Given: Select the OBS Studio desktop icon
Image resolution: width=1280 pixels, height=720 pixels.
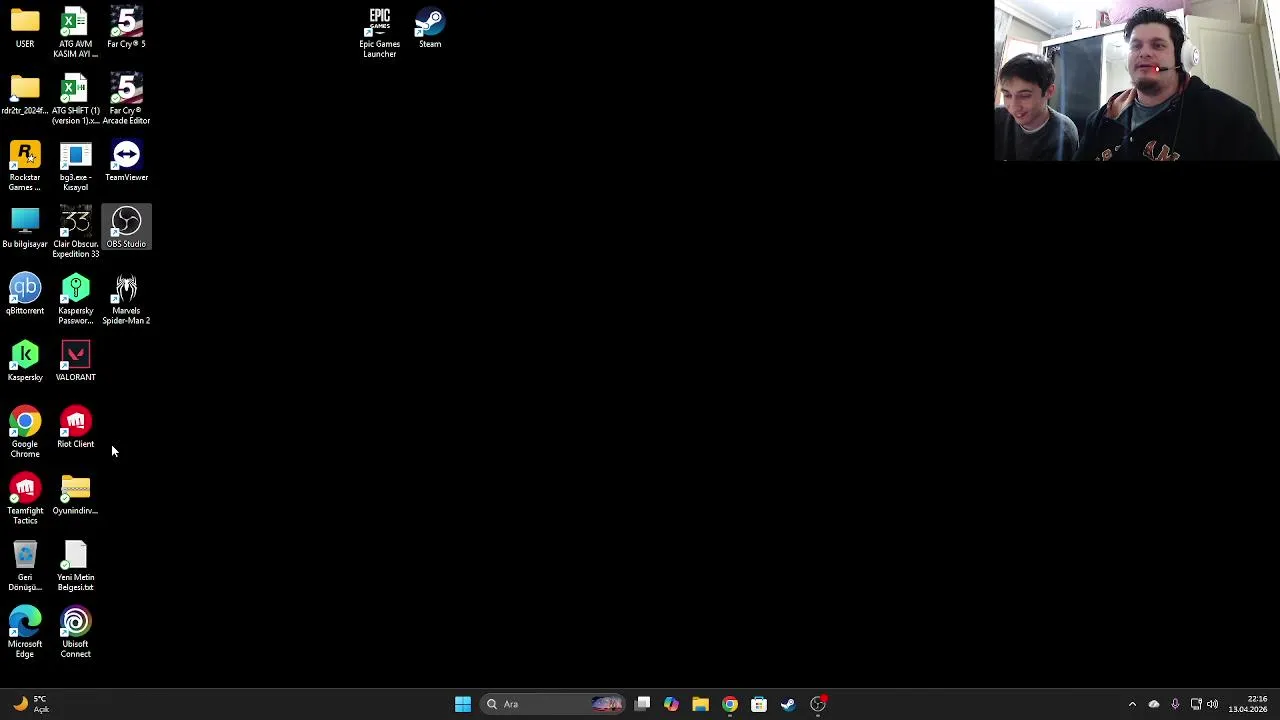Looking at the screenshot, I should 126,228.
